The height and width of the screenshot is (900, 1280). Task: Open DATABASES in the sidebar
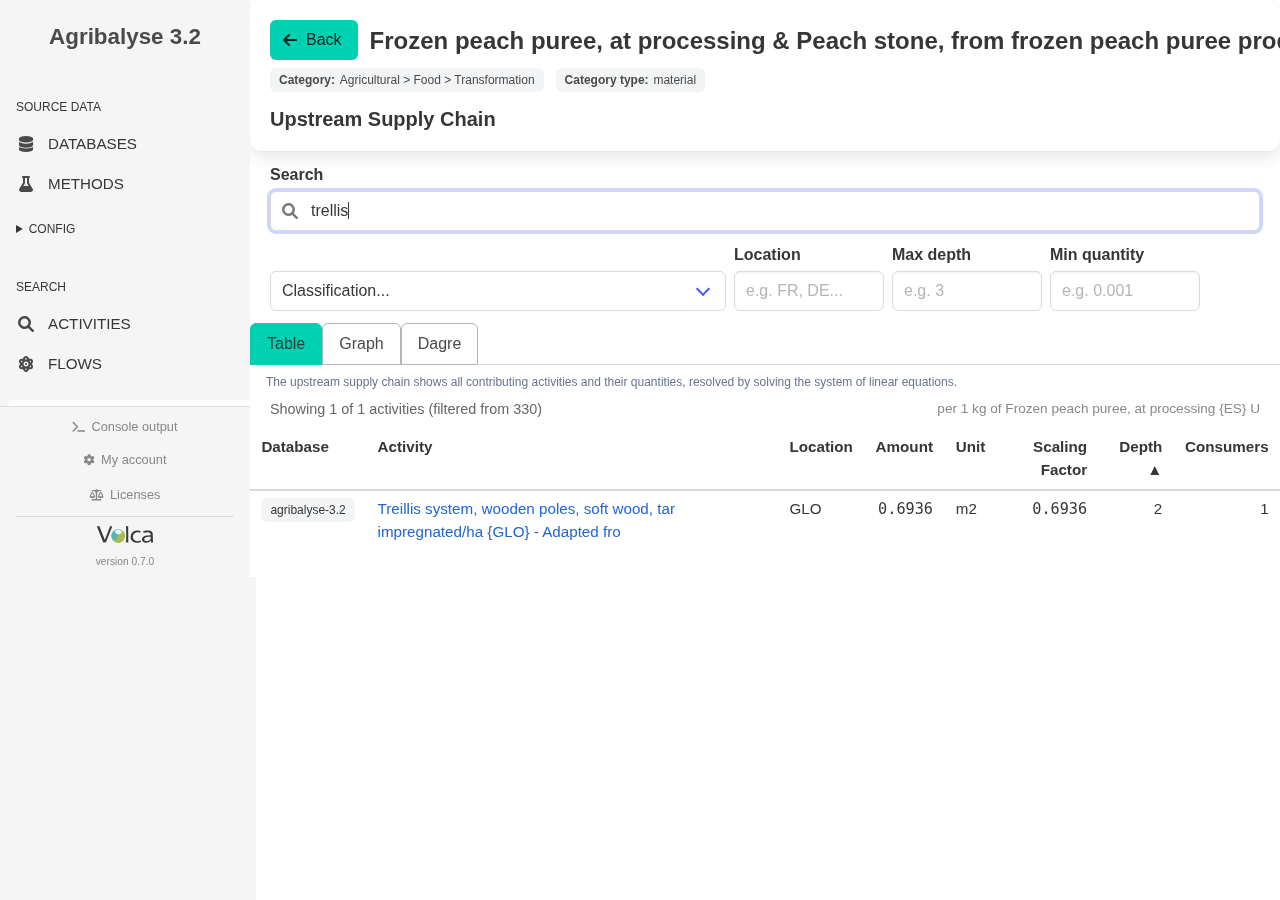tap(92, 144)
